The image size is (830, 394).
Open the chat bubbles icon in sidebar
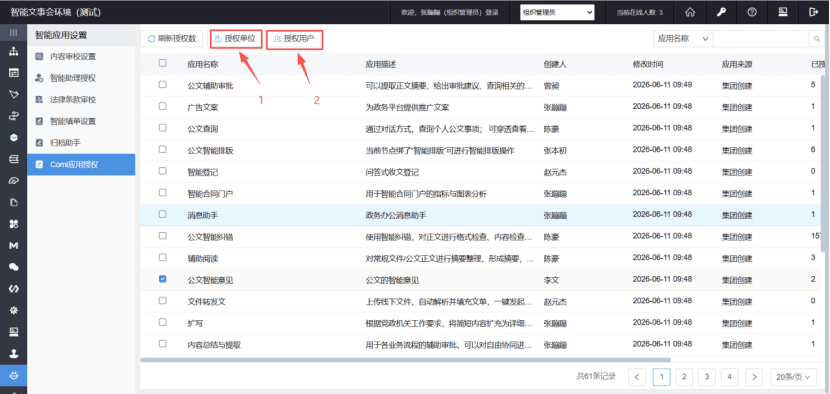coord(14,267)
